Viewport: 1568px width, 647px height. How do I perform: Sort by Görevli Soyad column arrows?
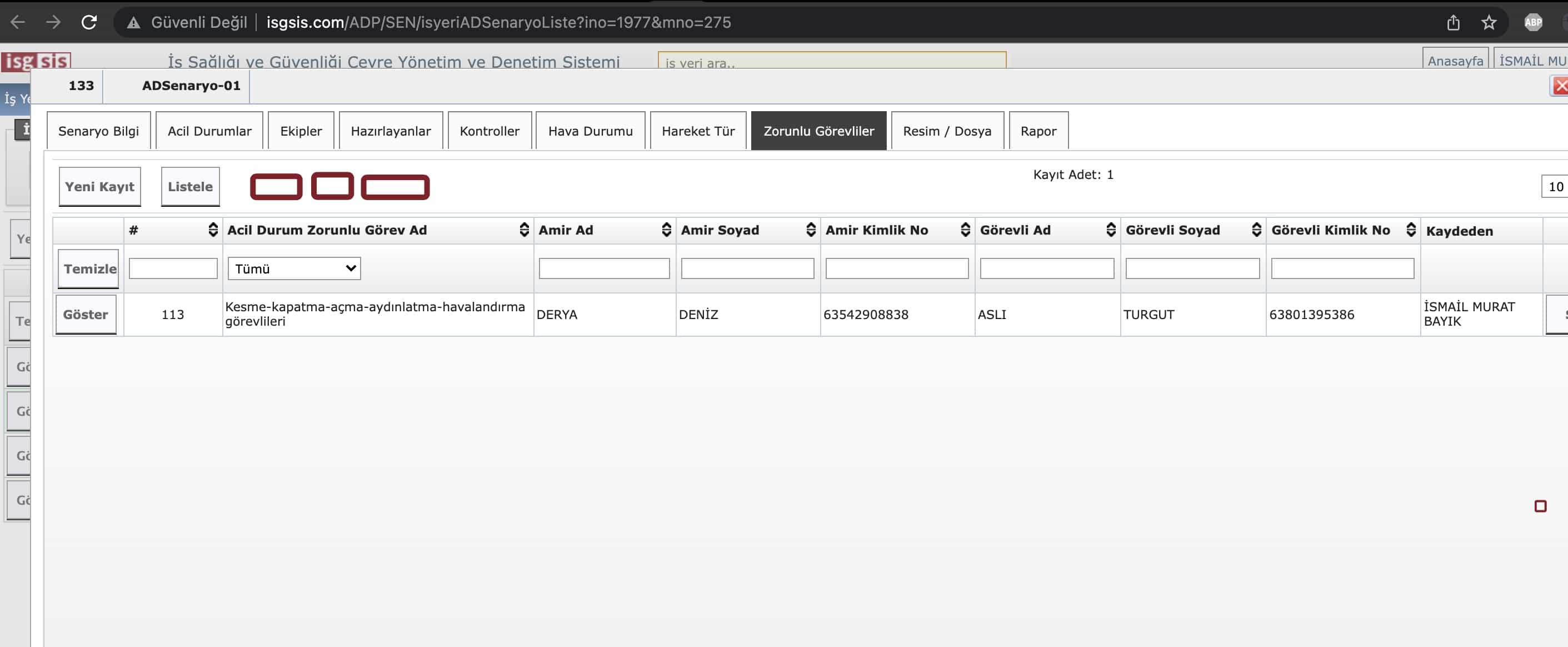(x=1256, y=230)
